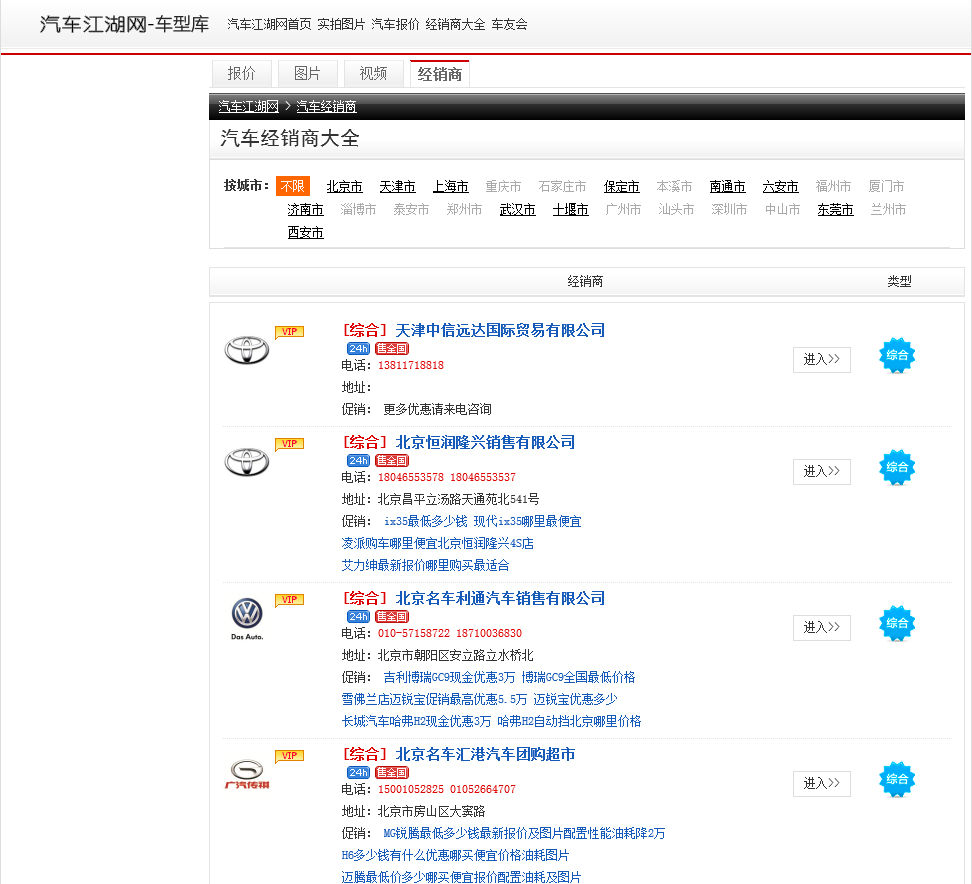972x884 pixels.
Task: Click 综合 type badge in 天津中信远达 row
Action: (897, 355)
